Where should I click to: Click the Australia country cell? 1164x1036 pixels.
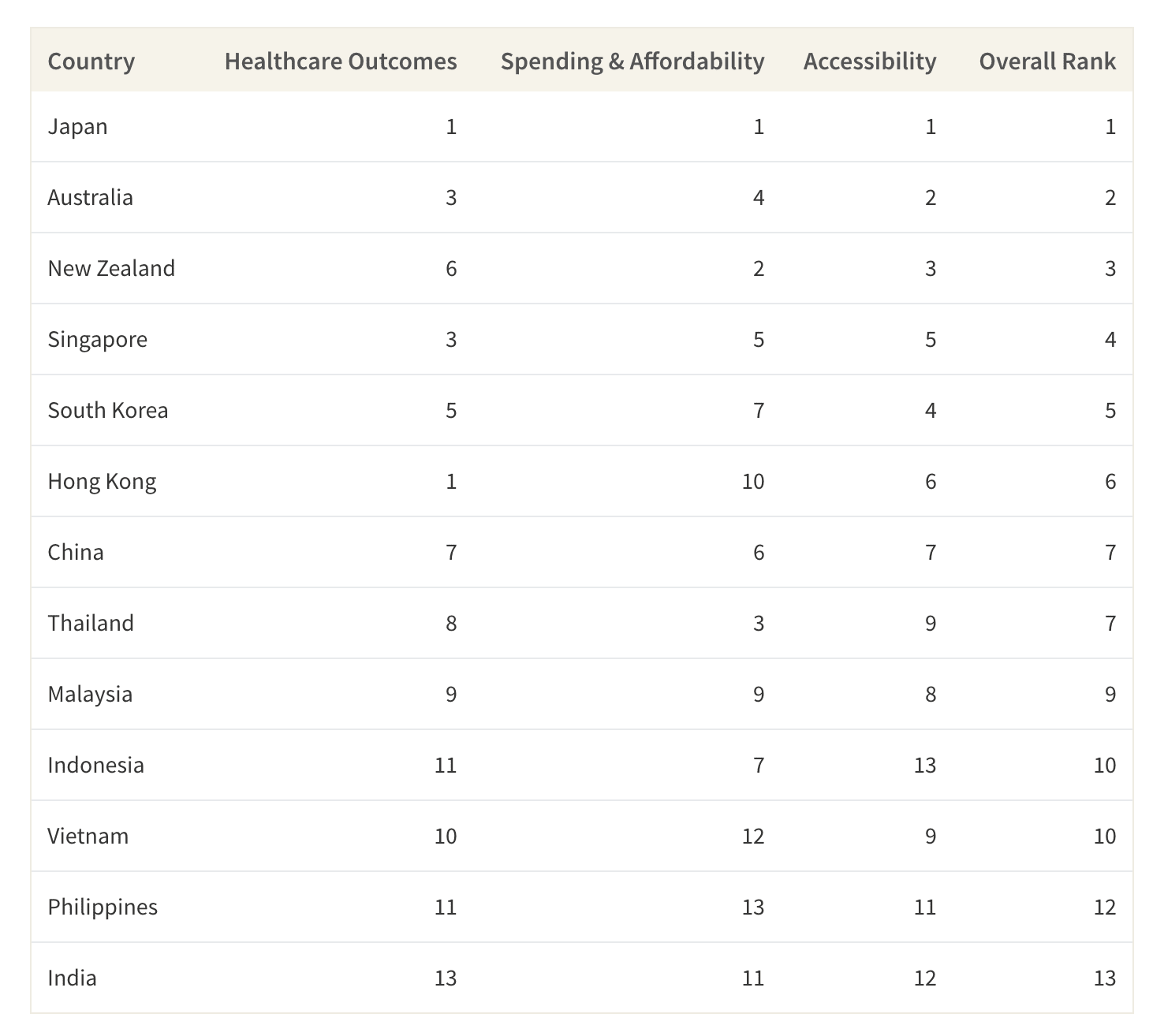click(x=90, y=197)
